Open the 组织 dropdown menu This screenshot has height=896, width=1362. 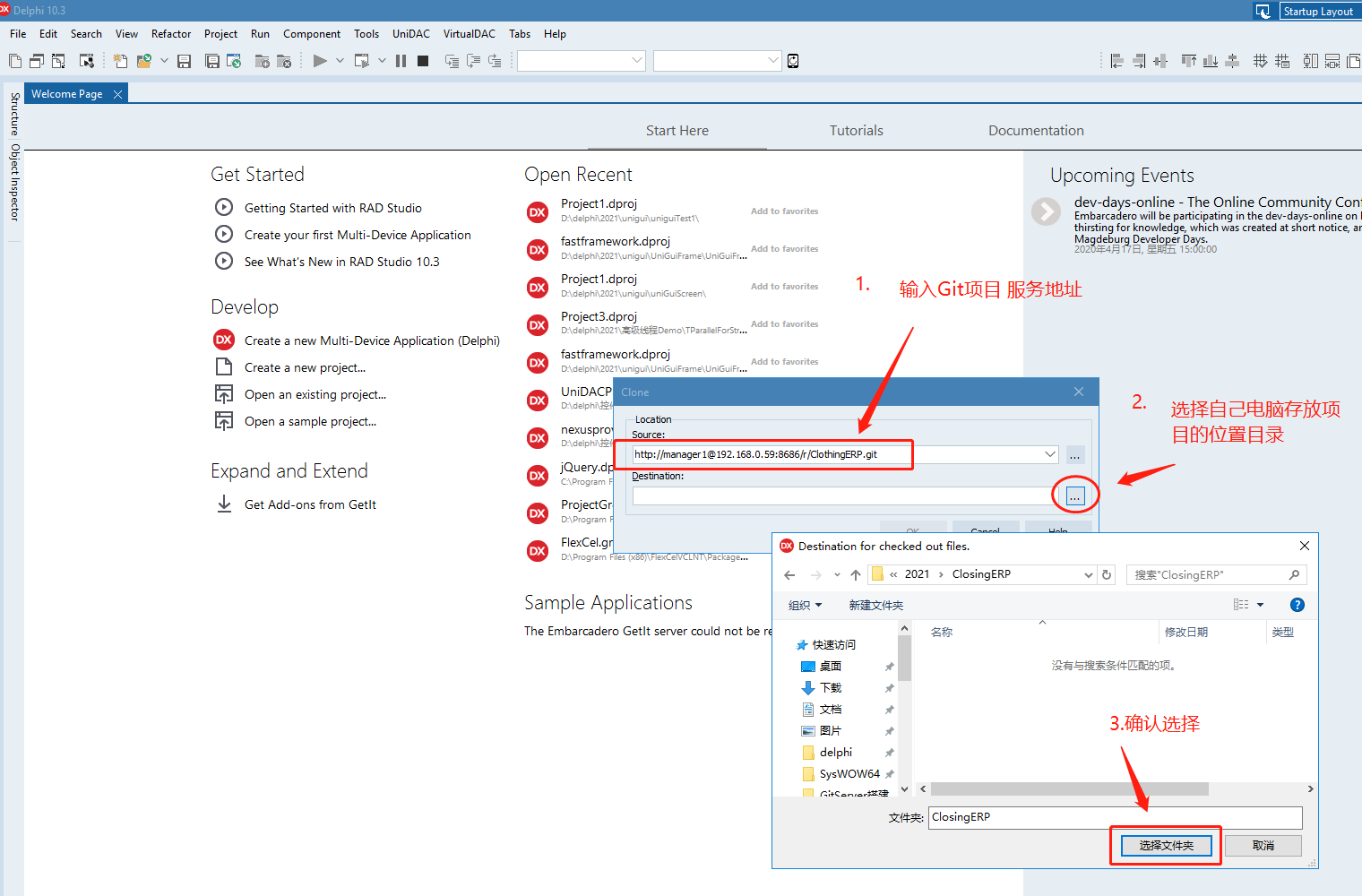[x=805, y=606]
